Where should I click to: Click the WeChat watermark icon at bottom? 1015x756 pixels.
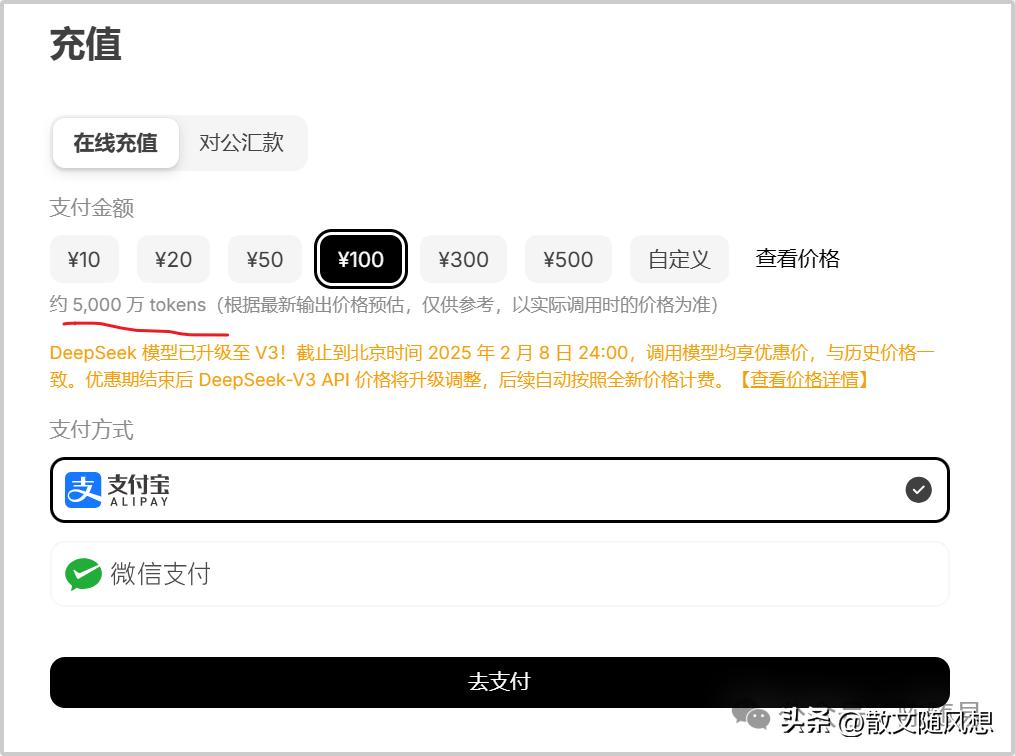point(751,717)
